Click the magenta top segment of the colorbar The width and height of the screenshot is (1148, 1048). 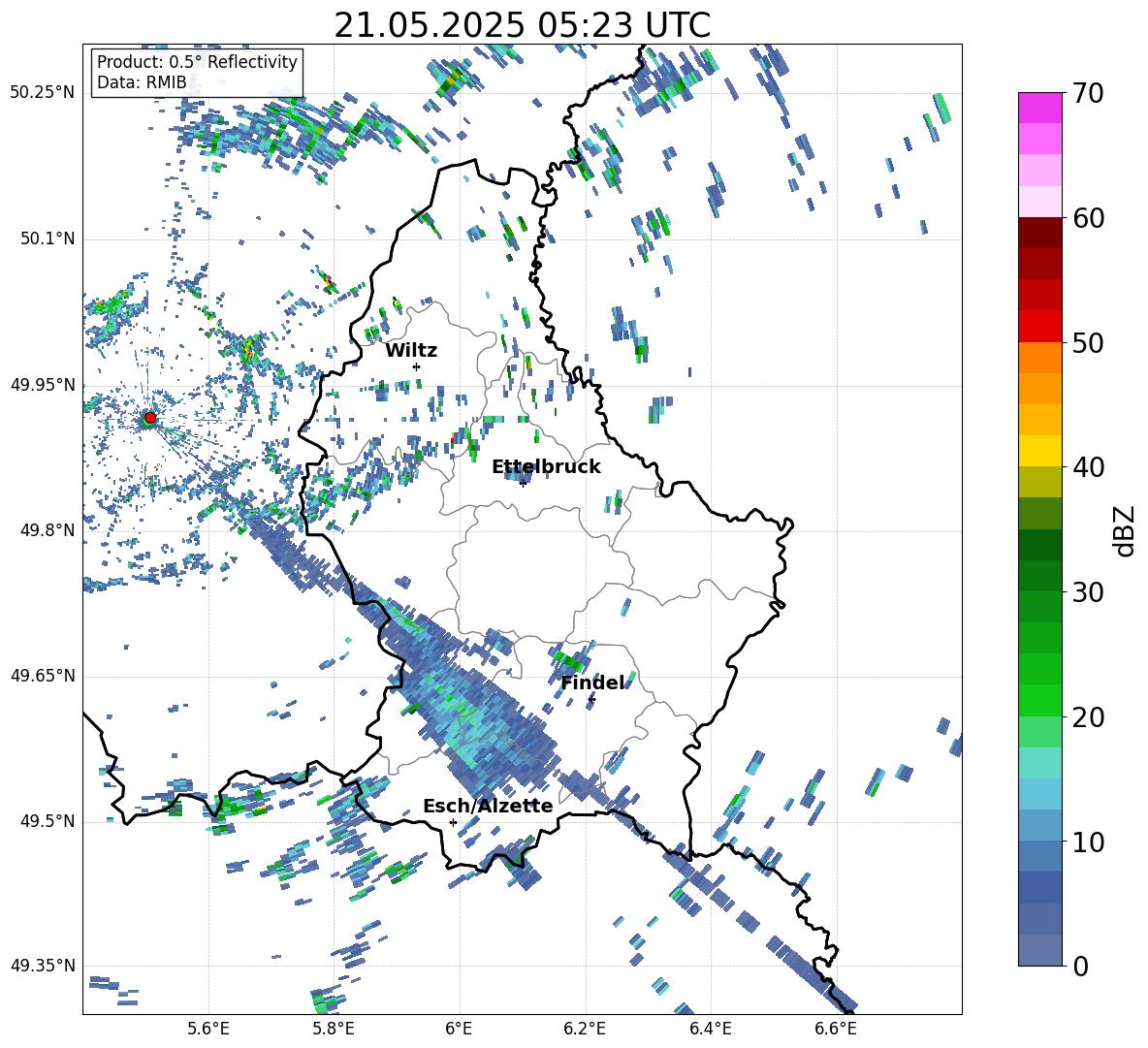(x=1040, y=108)
